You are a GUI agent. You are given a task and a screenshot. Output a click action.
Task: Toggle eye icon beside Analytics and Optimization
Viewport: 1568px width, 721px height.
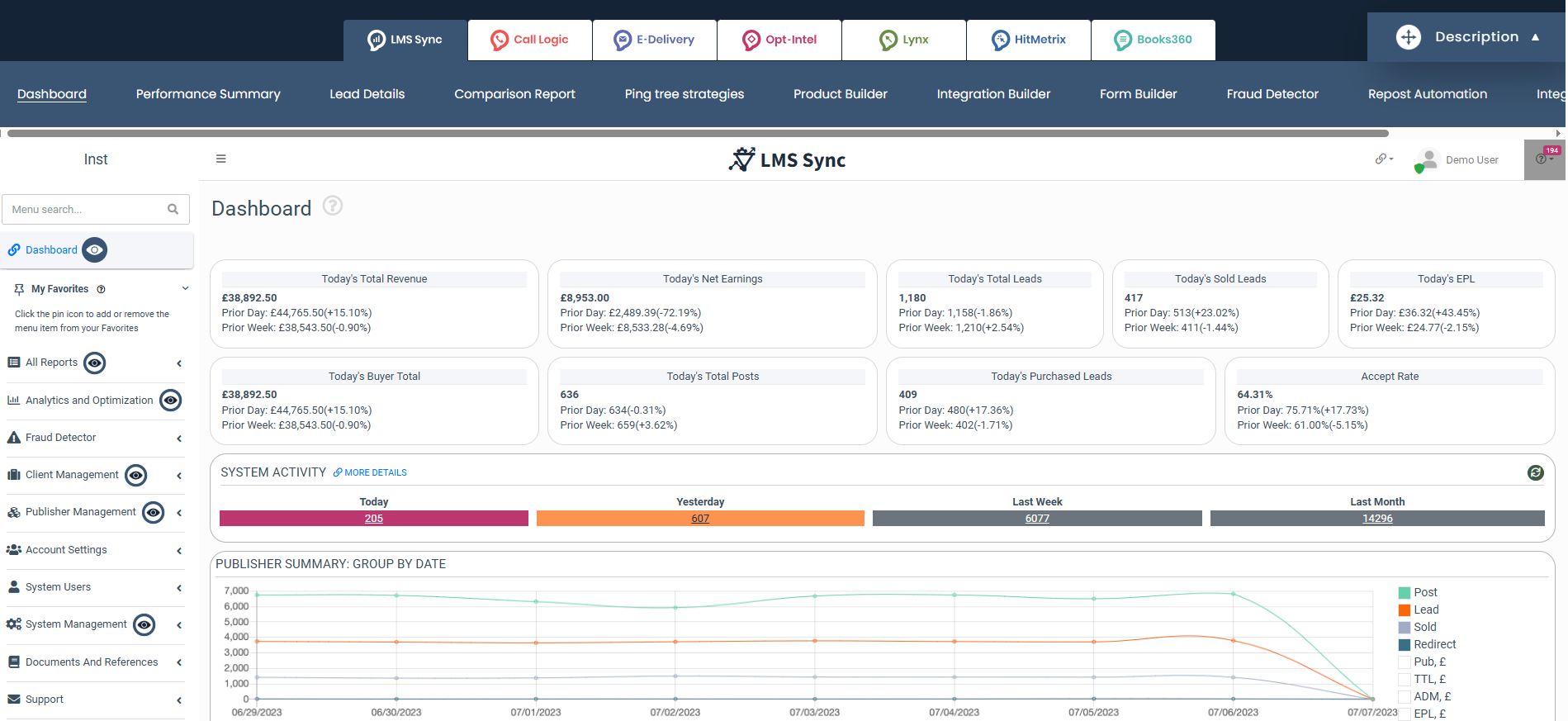point(170,401)
